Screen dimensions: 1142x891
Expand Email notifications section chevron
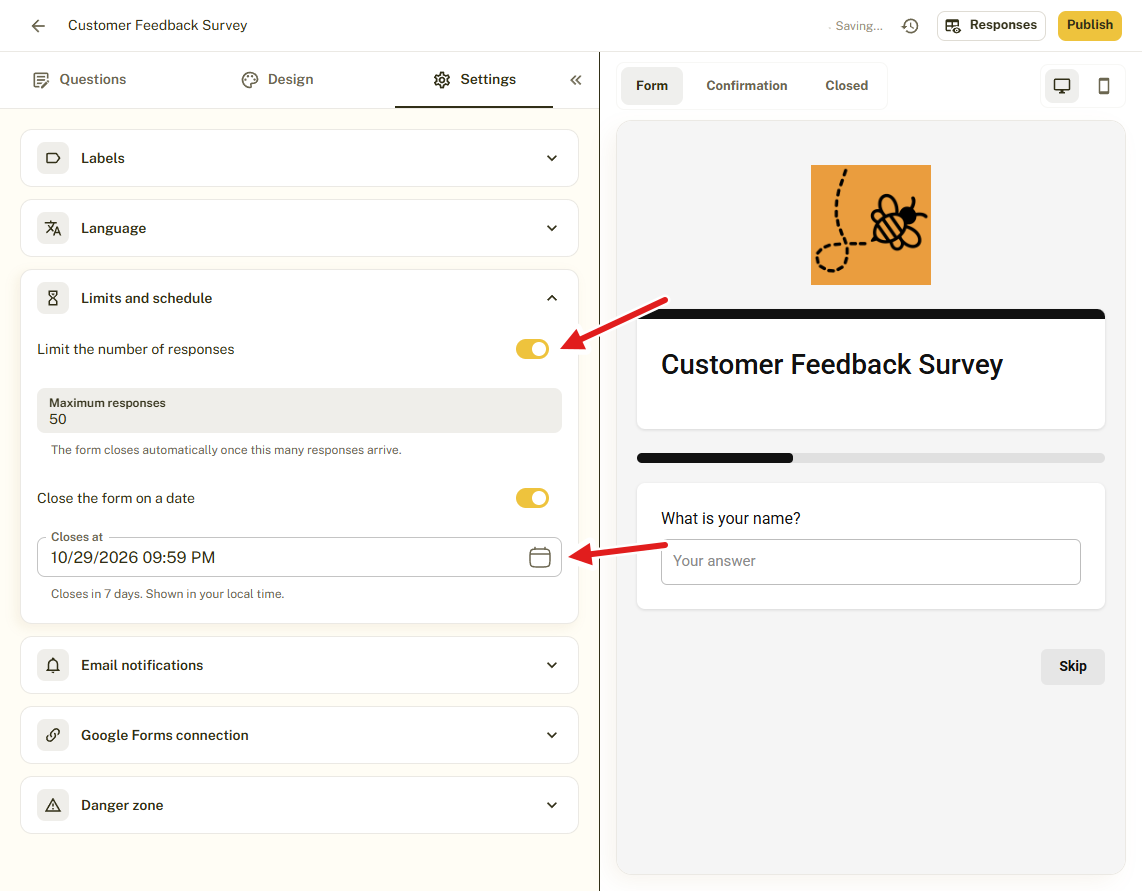click(x=552, y=665)
